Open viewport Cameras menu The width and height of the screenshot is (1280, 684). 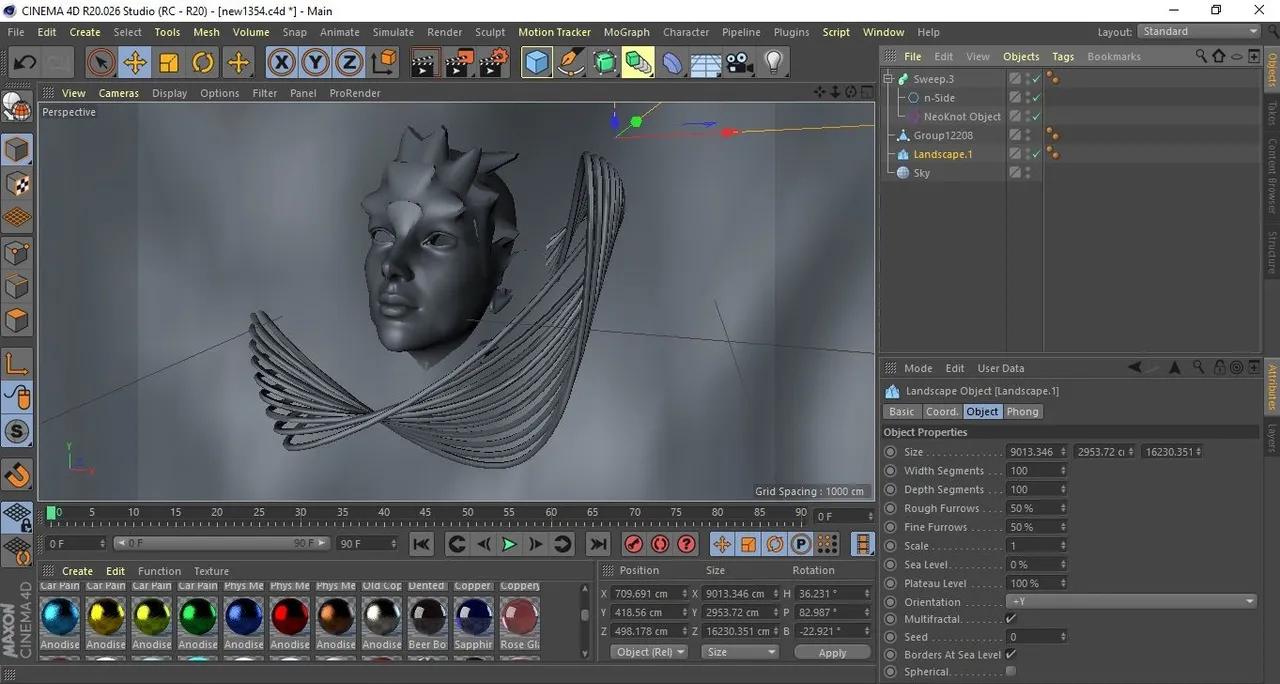point(118,93)
